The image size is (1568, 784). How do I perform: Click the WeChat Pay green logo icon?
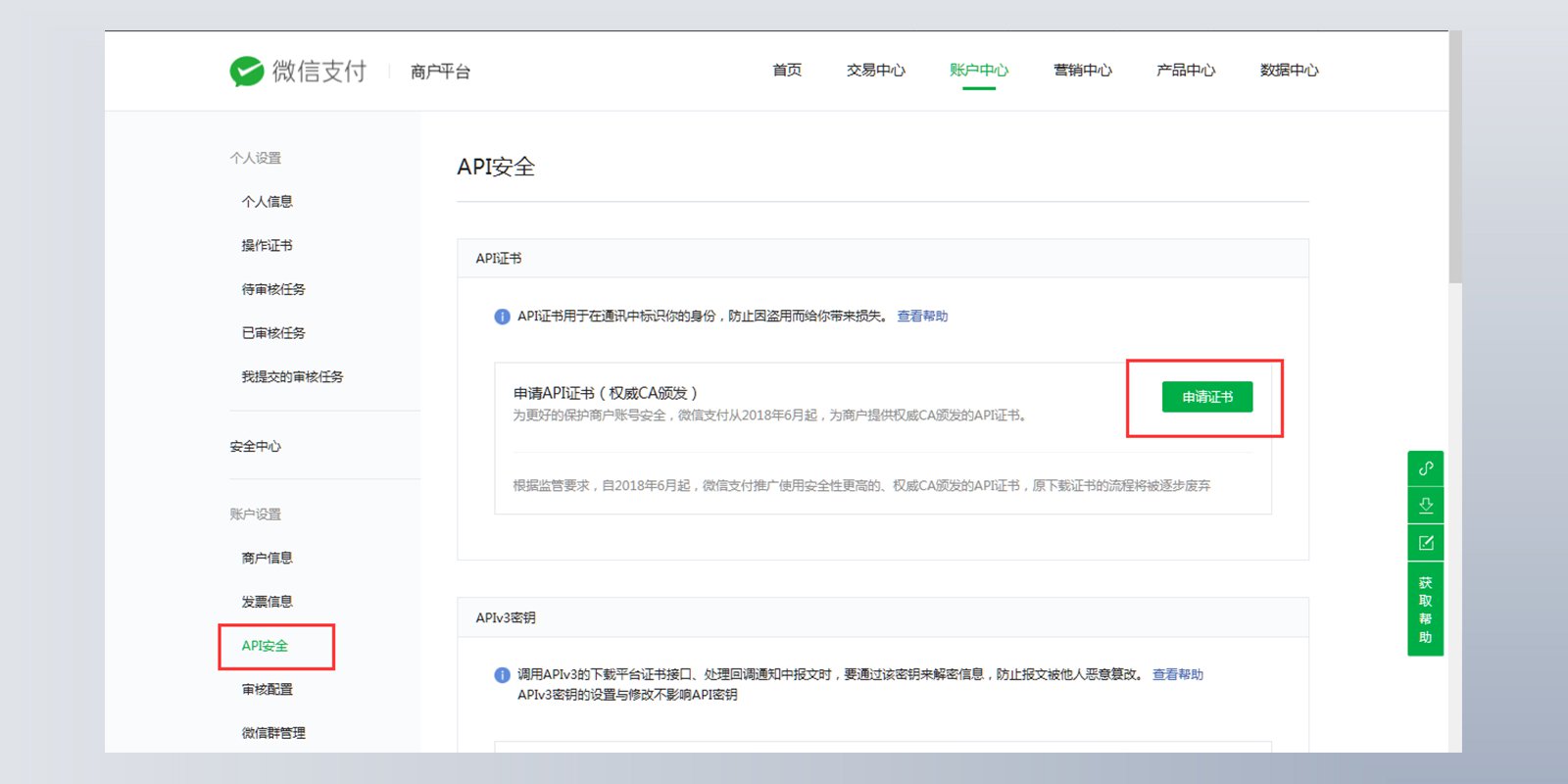click(x=247, y=71)
